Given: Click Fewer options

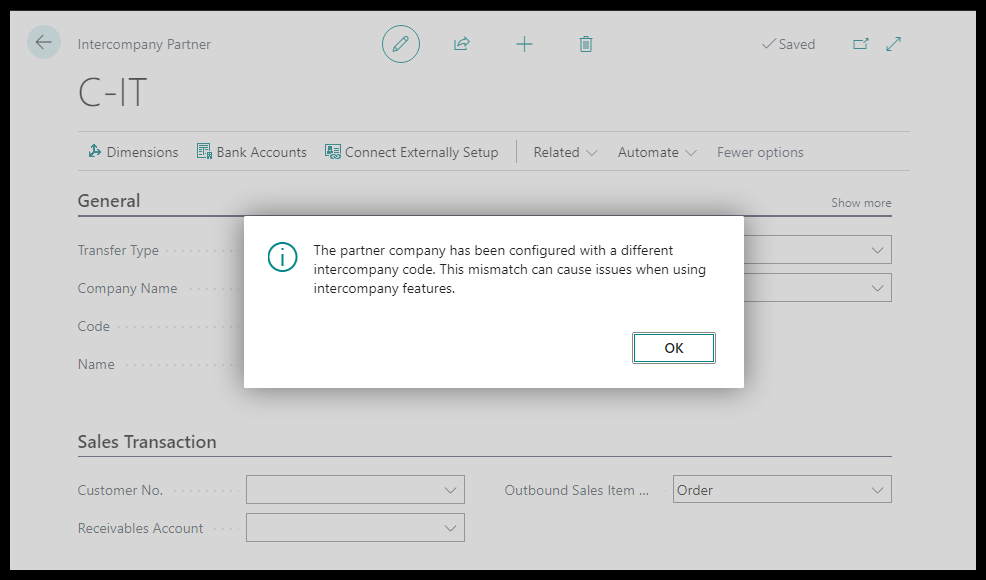Looking at the screenshot, I should click(x=760, y=152).
